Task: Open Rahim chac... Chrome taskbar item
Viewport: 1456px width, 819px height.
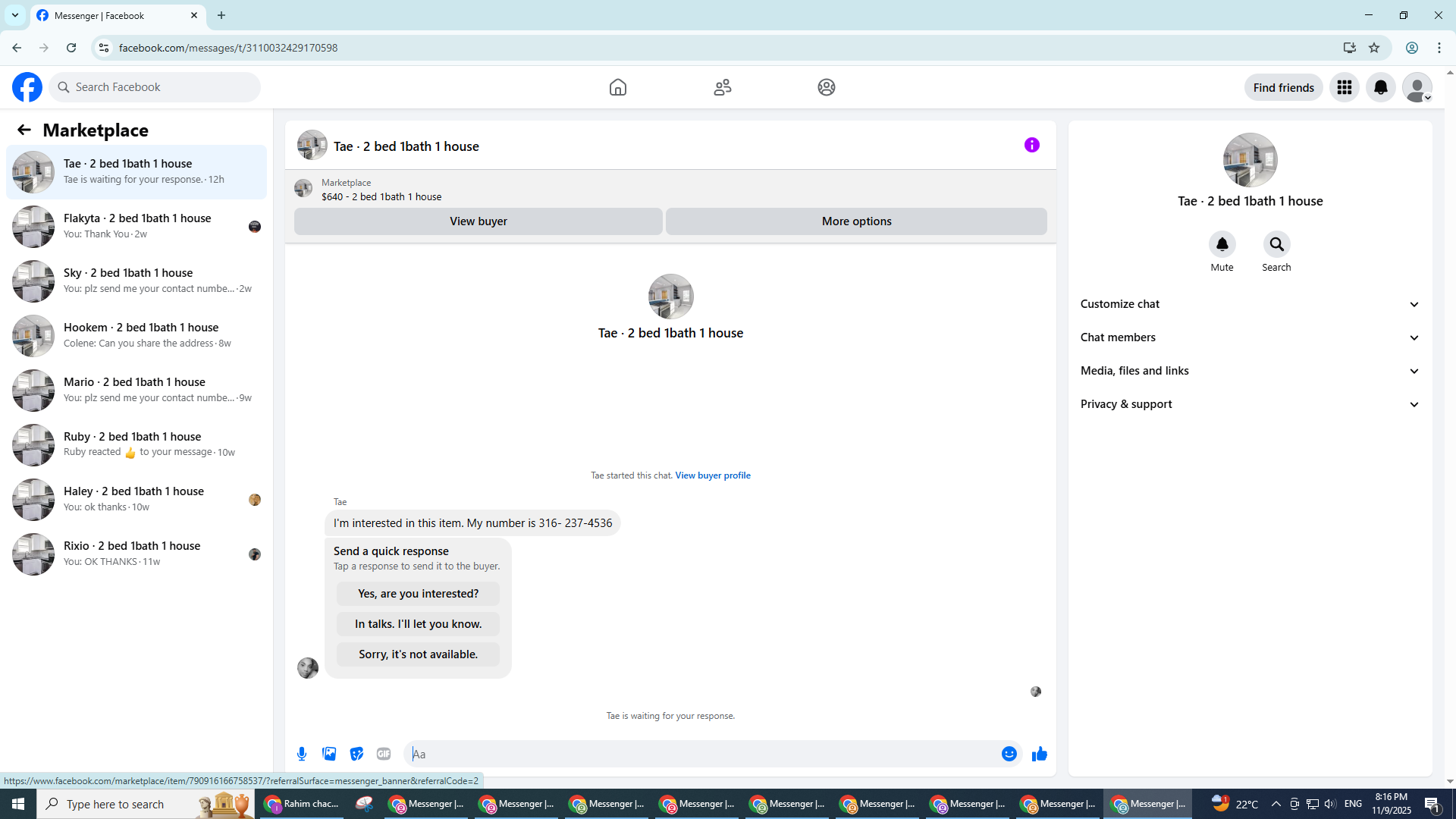Action: click(303, 804)
